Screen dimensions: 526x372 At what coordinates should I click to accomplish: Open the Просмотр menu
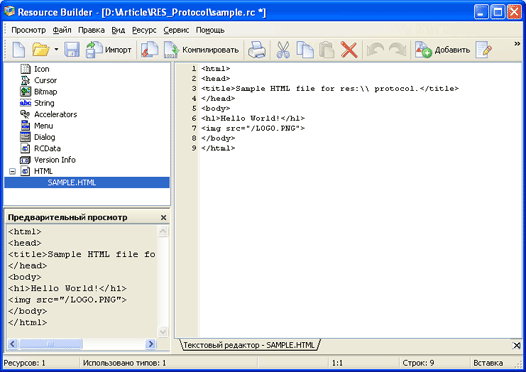tap(29, 30)
